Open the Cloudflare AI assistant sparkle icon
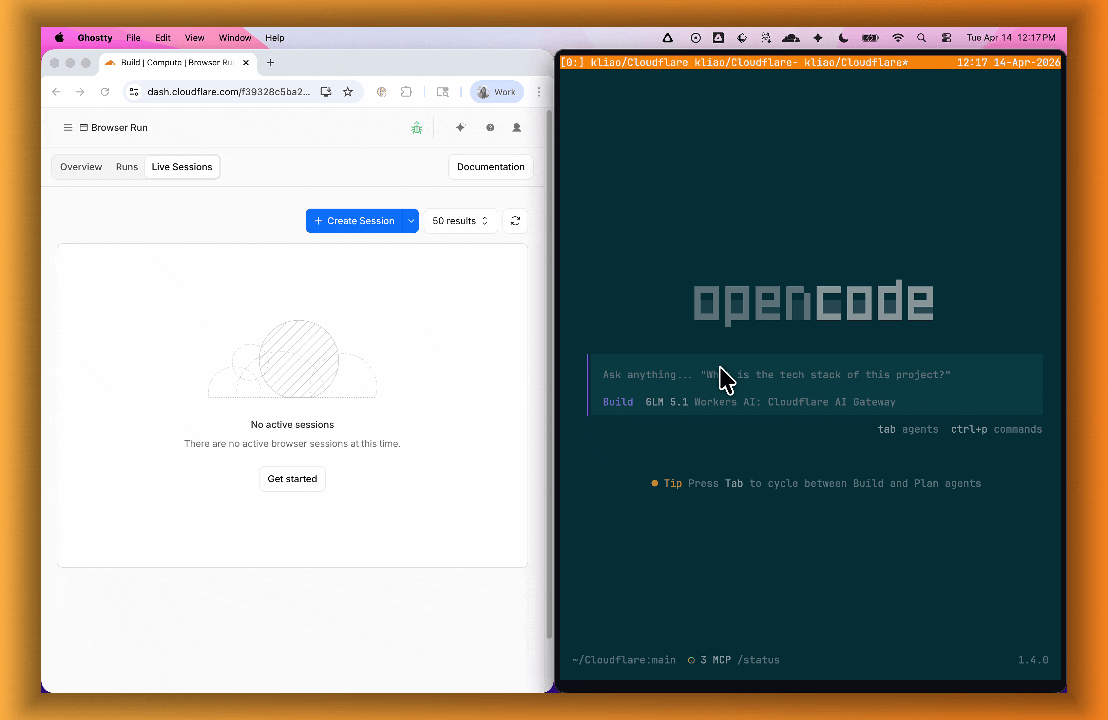Screen dimensions: 1108x720 (x=460, y=127)
